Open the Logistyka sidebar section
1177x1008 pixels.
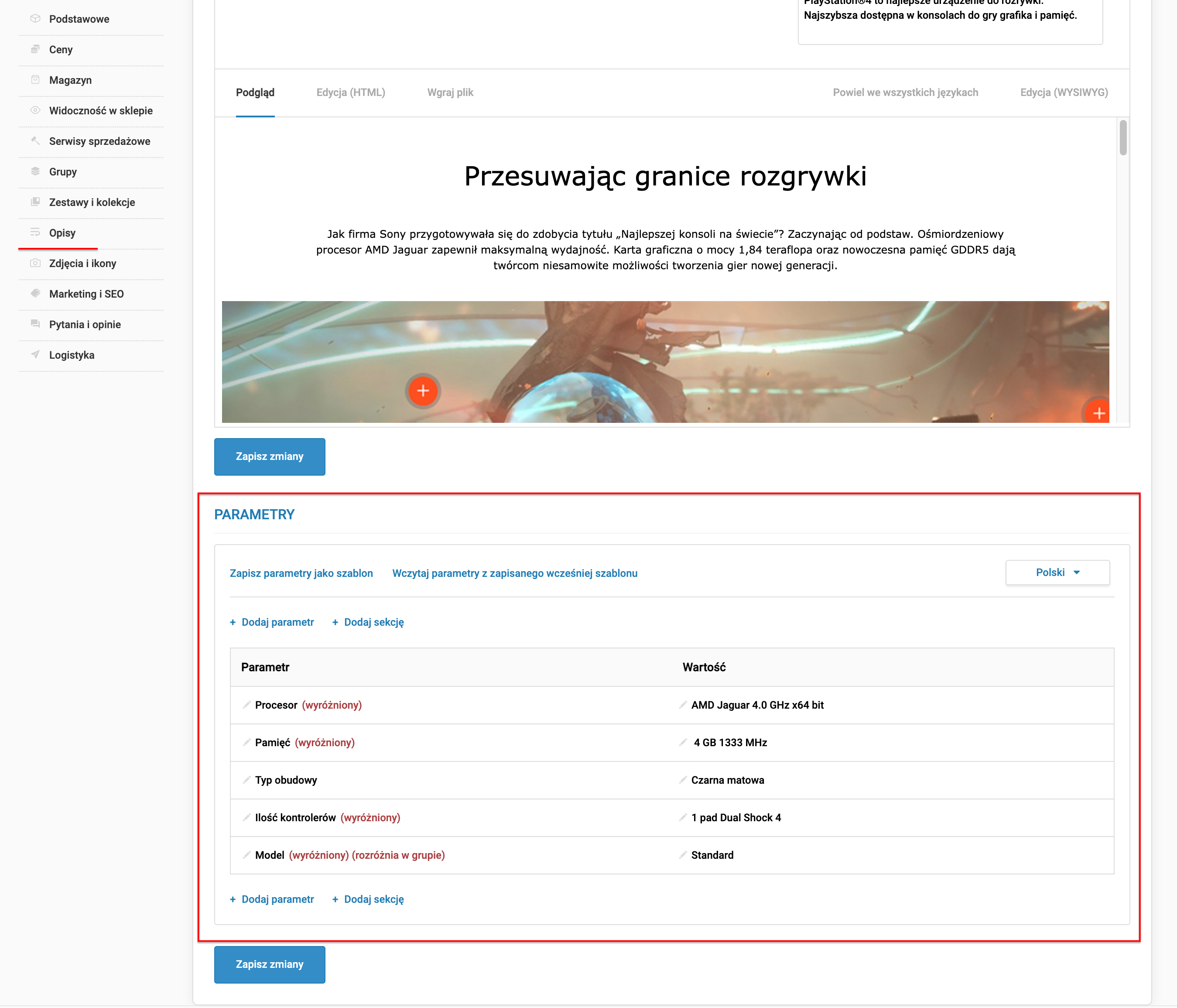72,355
